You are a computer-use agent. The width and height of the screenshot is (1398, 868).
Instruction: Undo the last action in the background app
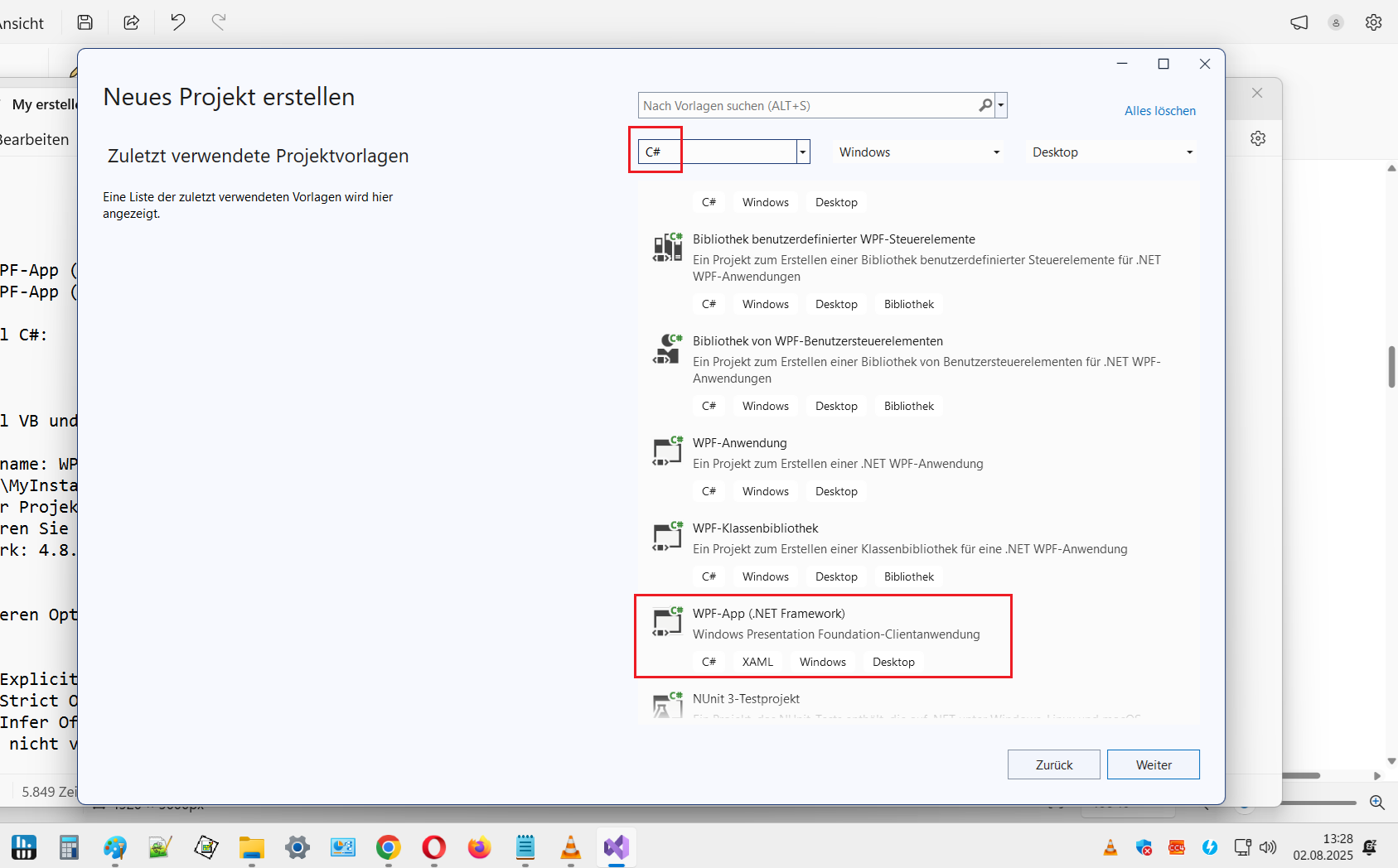[x=177, y=22]
